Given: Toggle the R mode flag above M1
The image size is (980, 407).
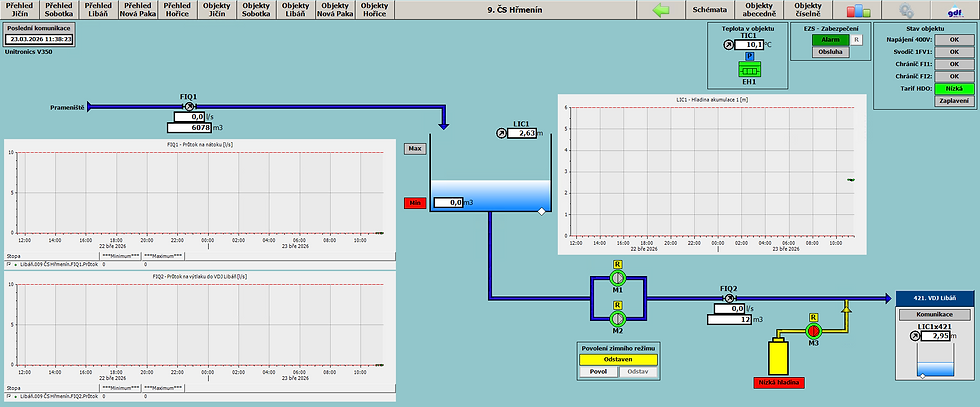Looking at the screenshot, I should pyautogui.click(x=617, y=264).
